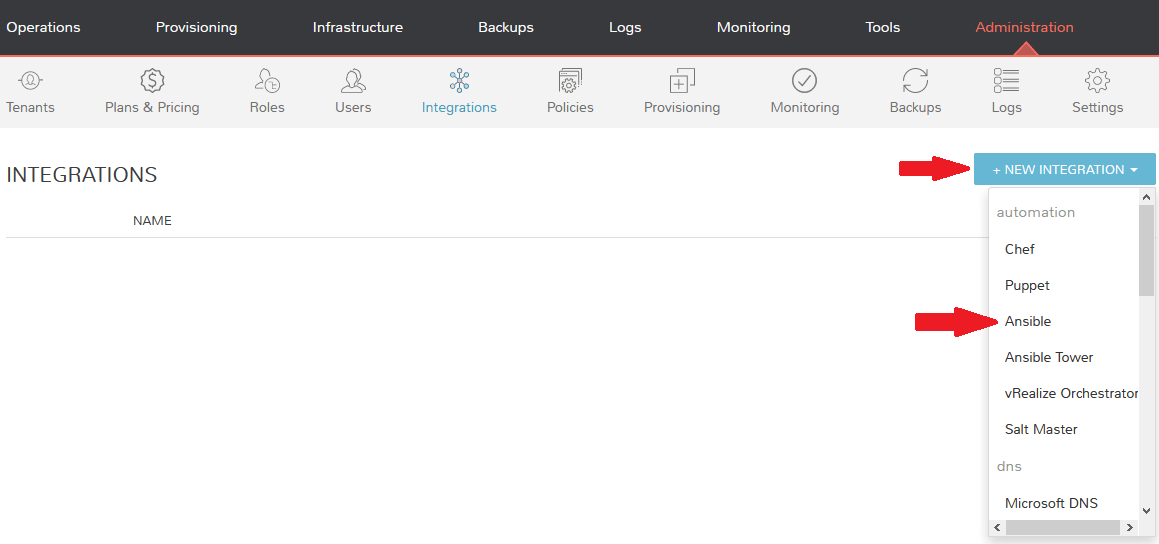Select Salt Master integration option
The image size is (1159, 544).
[1041, 429]
